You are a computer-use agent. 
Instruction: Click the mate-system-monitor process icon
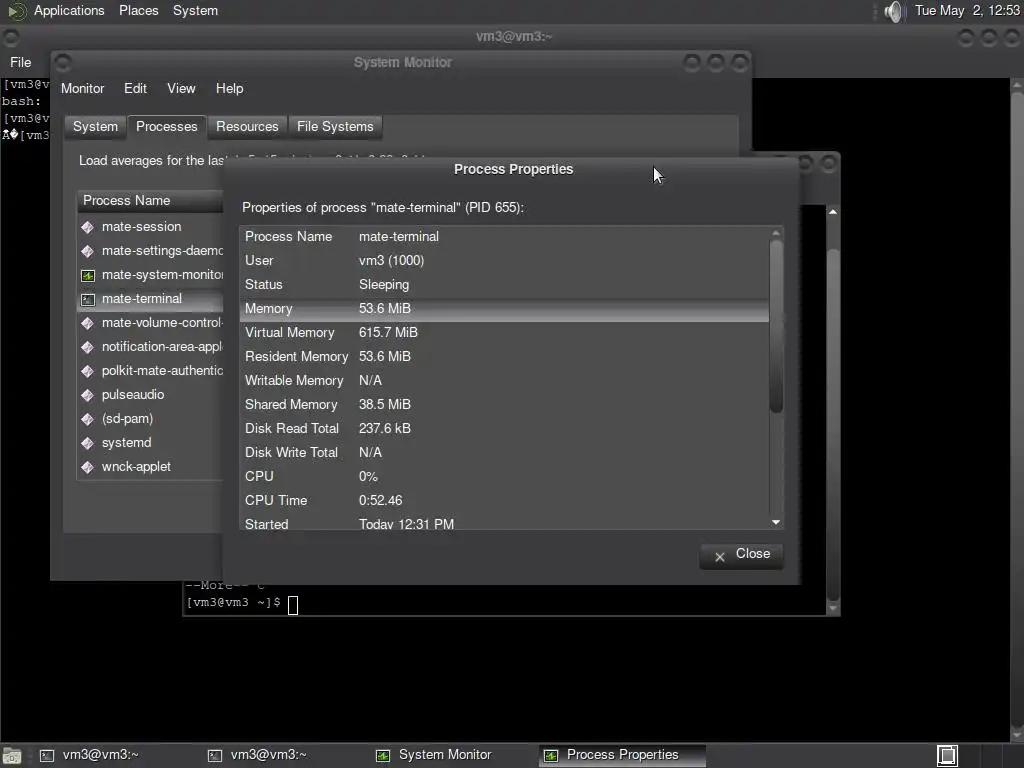88,275
